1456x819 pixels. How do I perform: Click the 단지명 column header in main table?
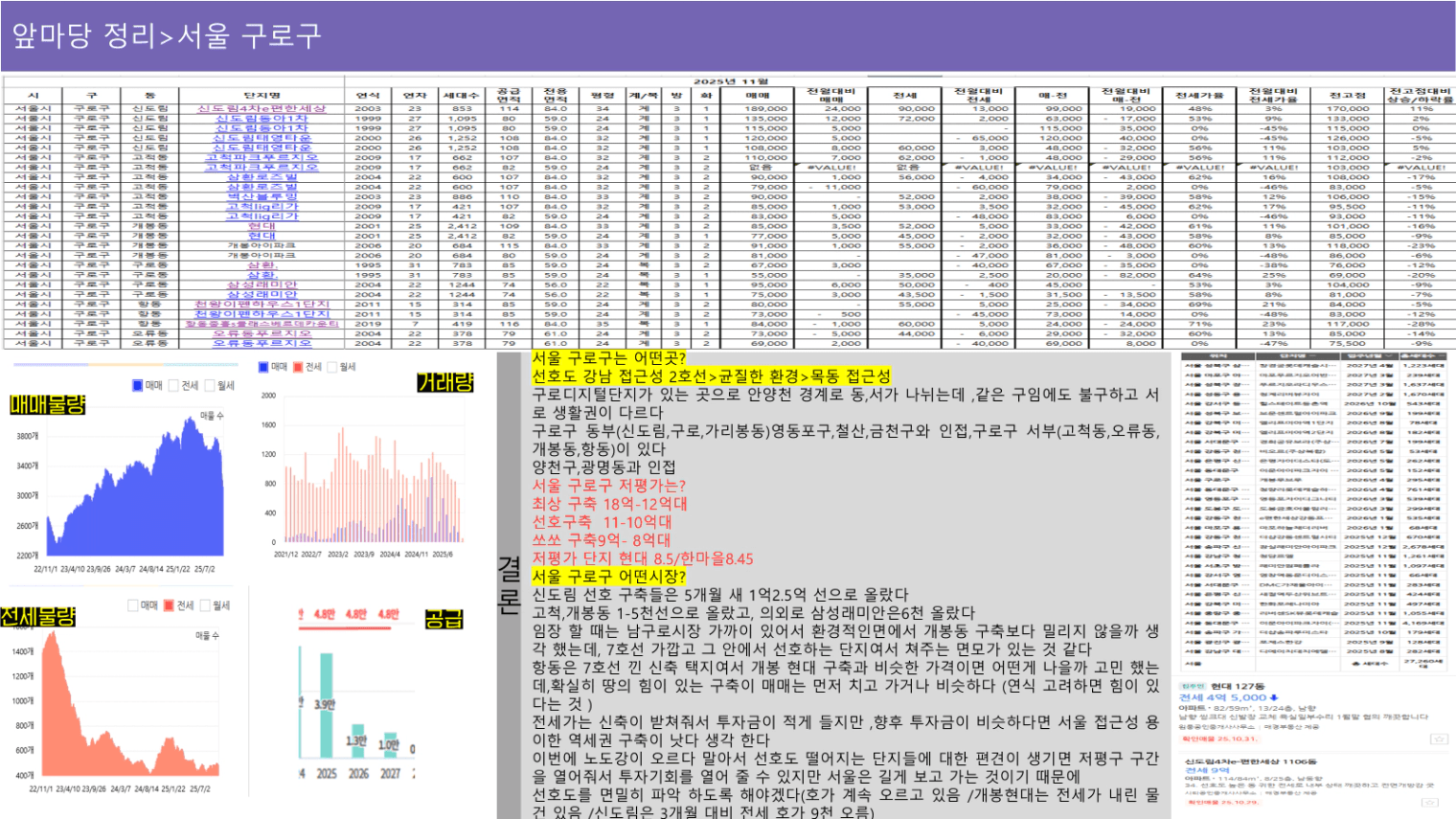[x=262, y=95]
